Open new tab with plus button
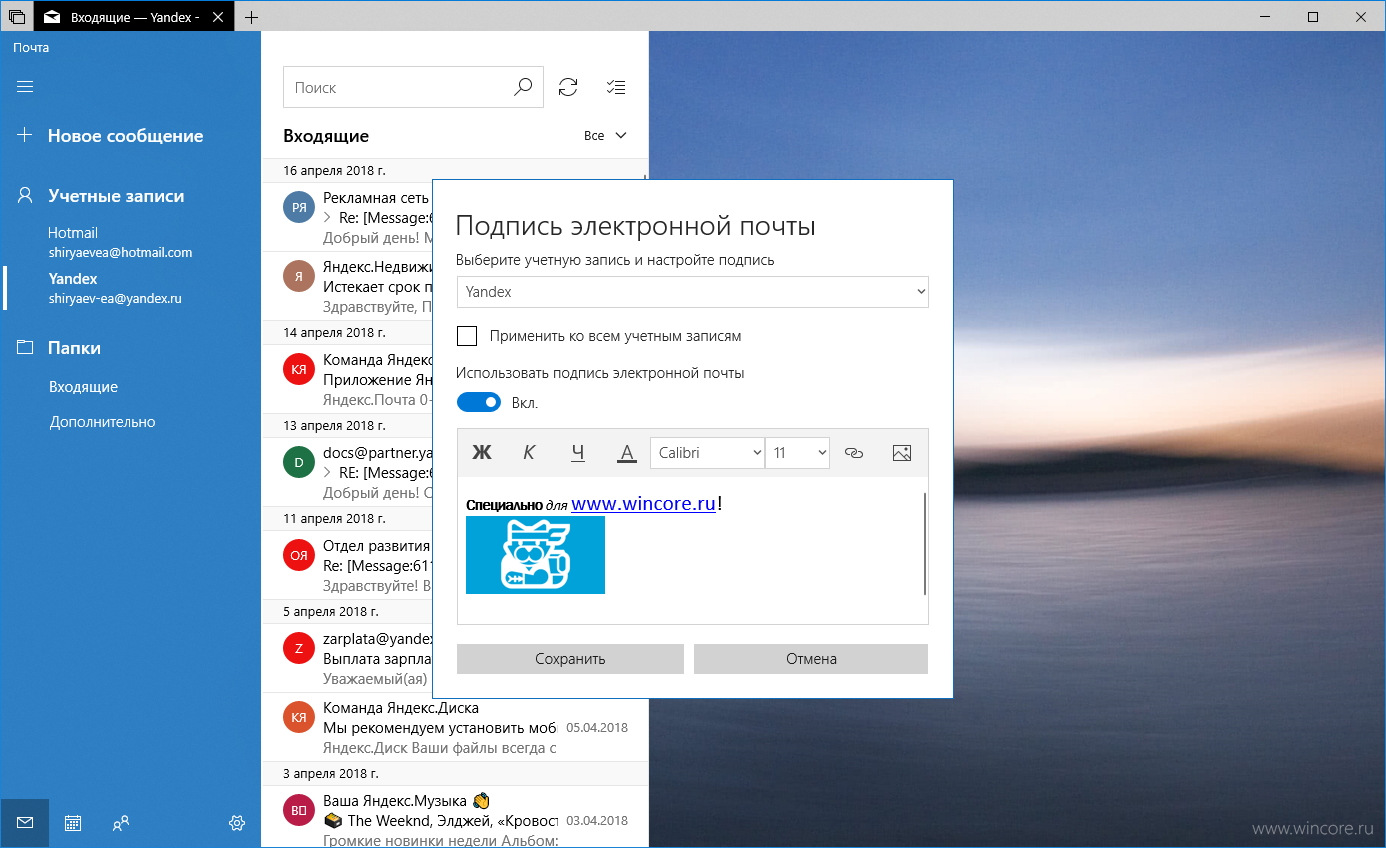Image resolution: width=1386 pixels, height=848 pixels. [x=251, y=17]
